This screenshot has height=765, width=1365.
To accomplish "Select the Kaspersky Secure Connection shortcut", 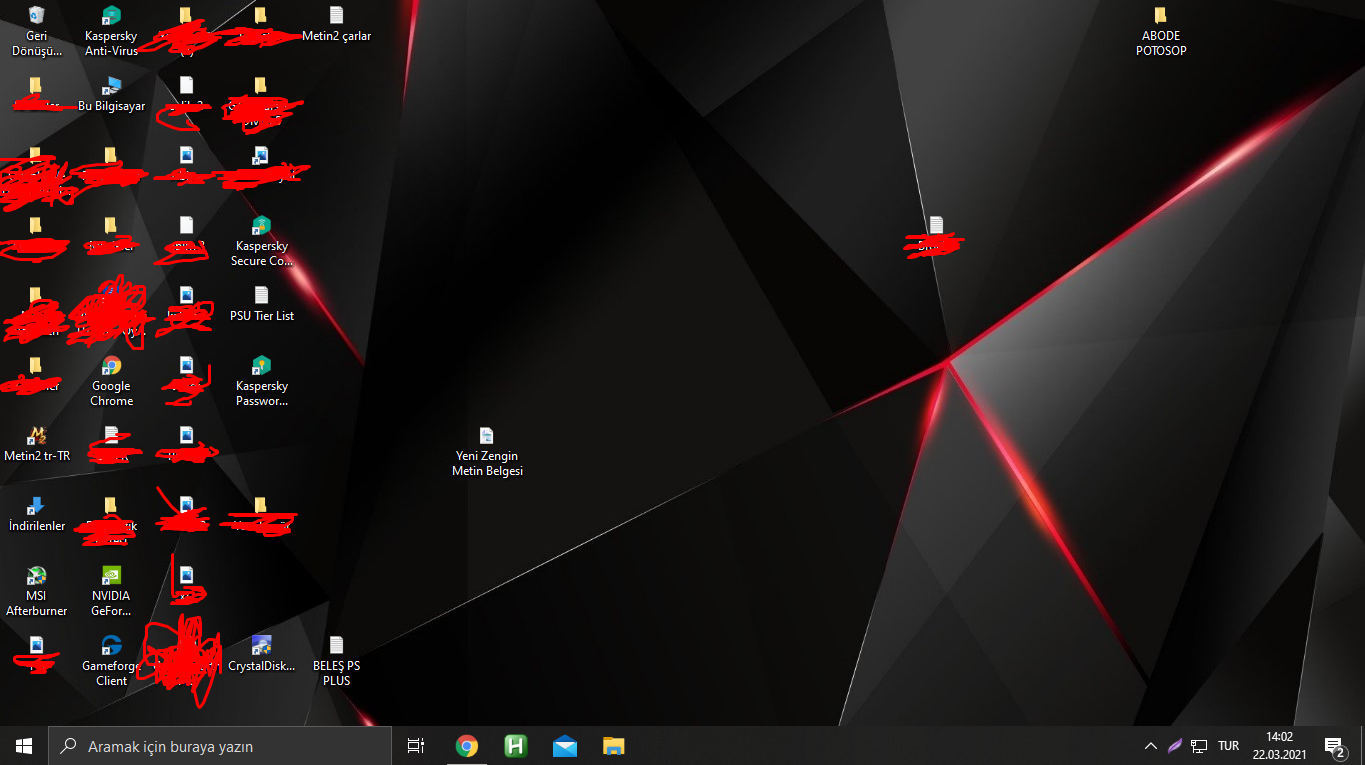I will coord(261,241).
